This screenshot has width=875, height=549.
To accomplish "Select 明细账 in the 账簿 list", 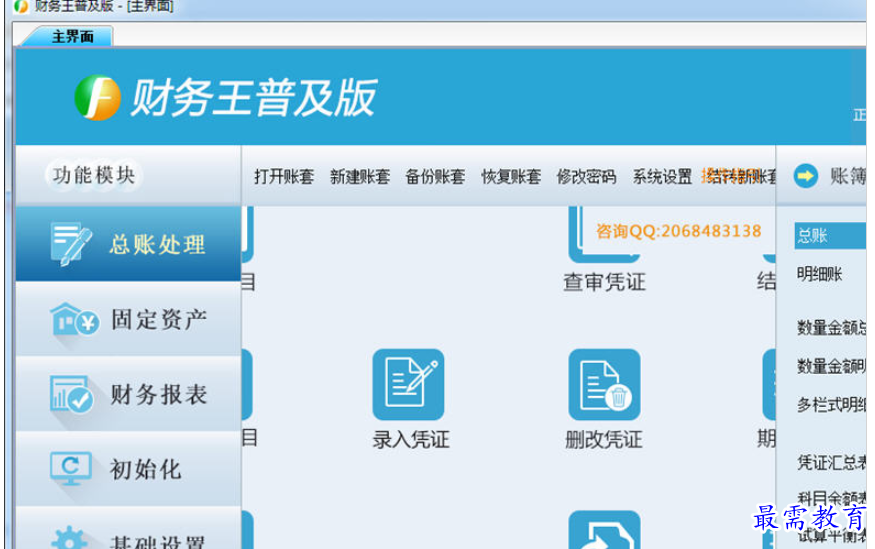I will click(819, 274).
